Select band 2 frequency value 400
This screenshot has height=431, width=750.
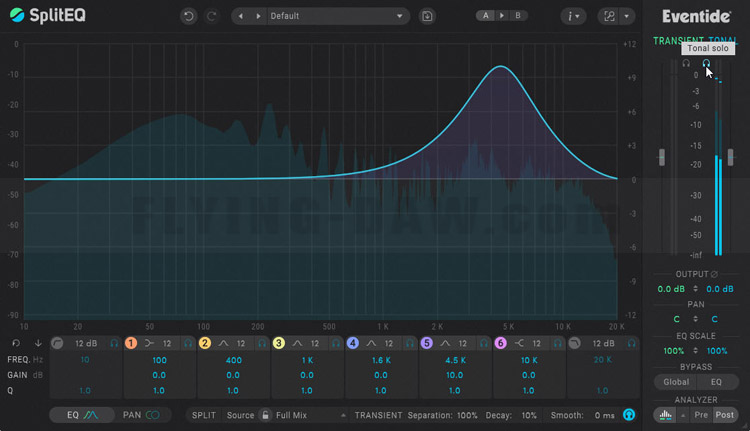point(233,360)
